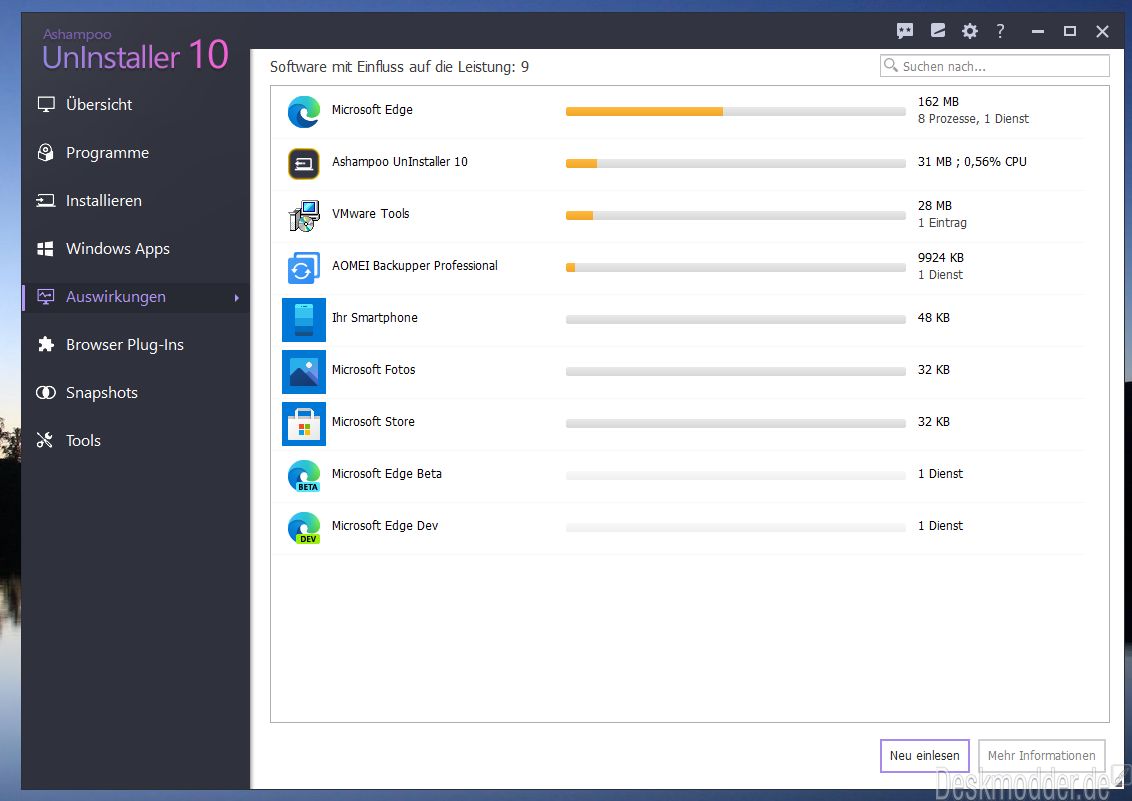Click the overlapping circles Snapshots icon

coord(45,393)
